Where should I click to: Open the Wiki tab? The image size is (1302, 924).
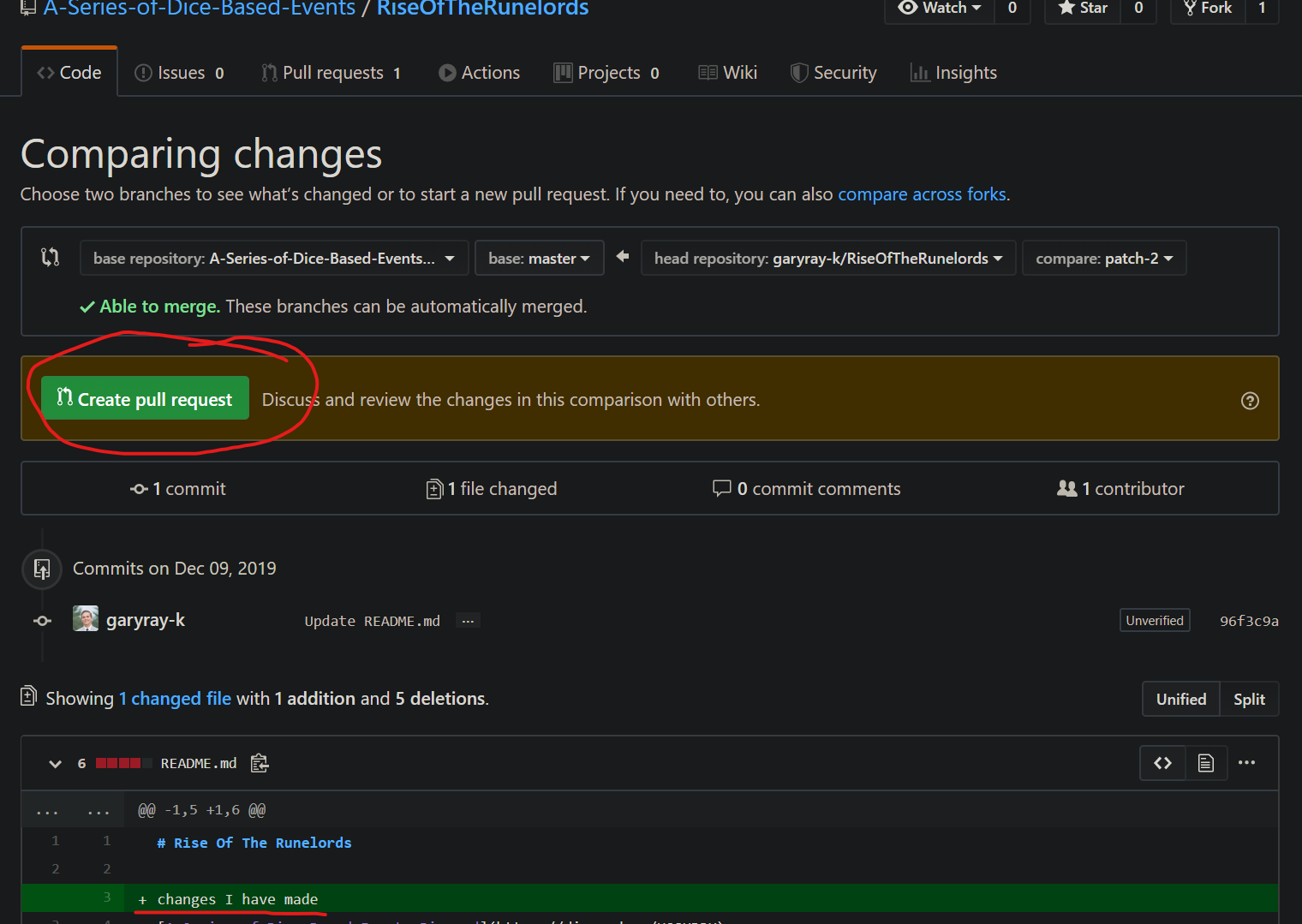(x=727, y=73)
